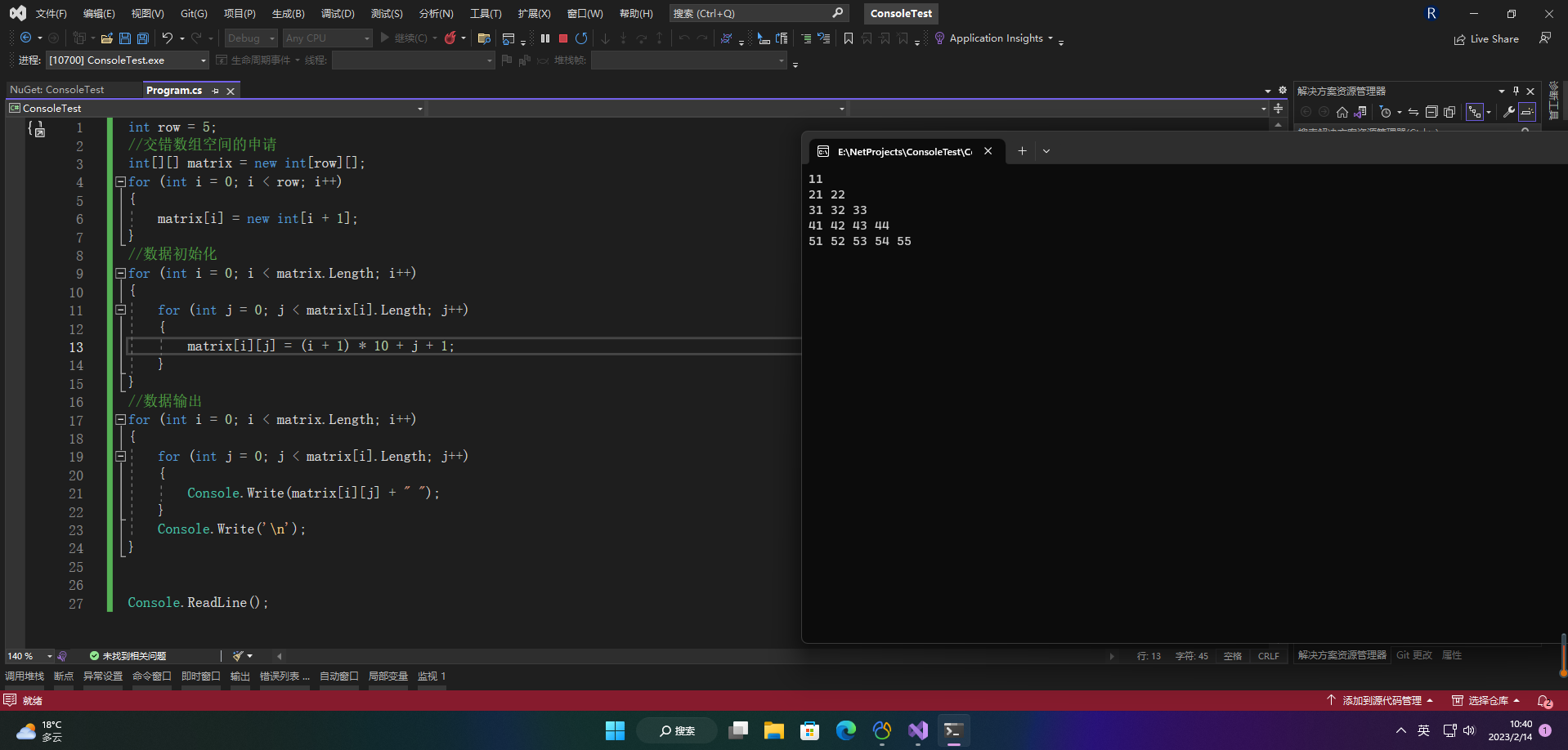
Task: Open the feedback person icon at top right
Action: point(1545,38)
